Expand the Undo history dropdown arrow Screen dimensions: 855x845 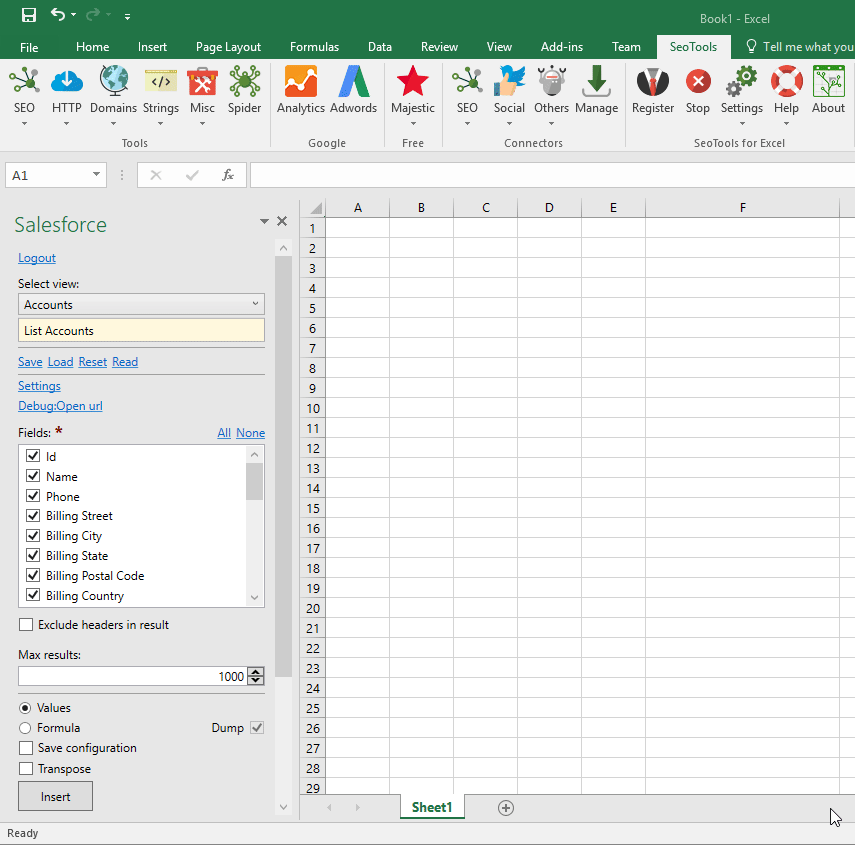(74, 15)
